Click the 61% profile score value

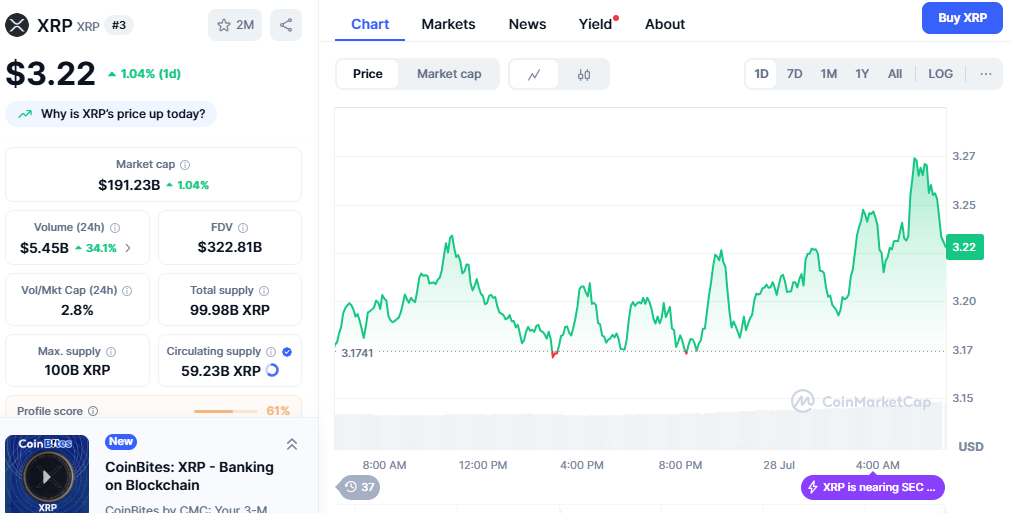click(278, 411)
